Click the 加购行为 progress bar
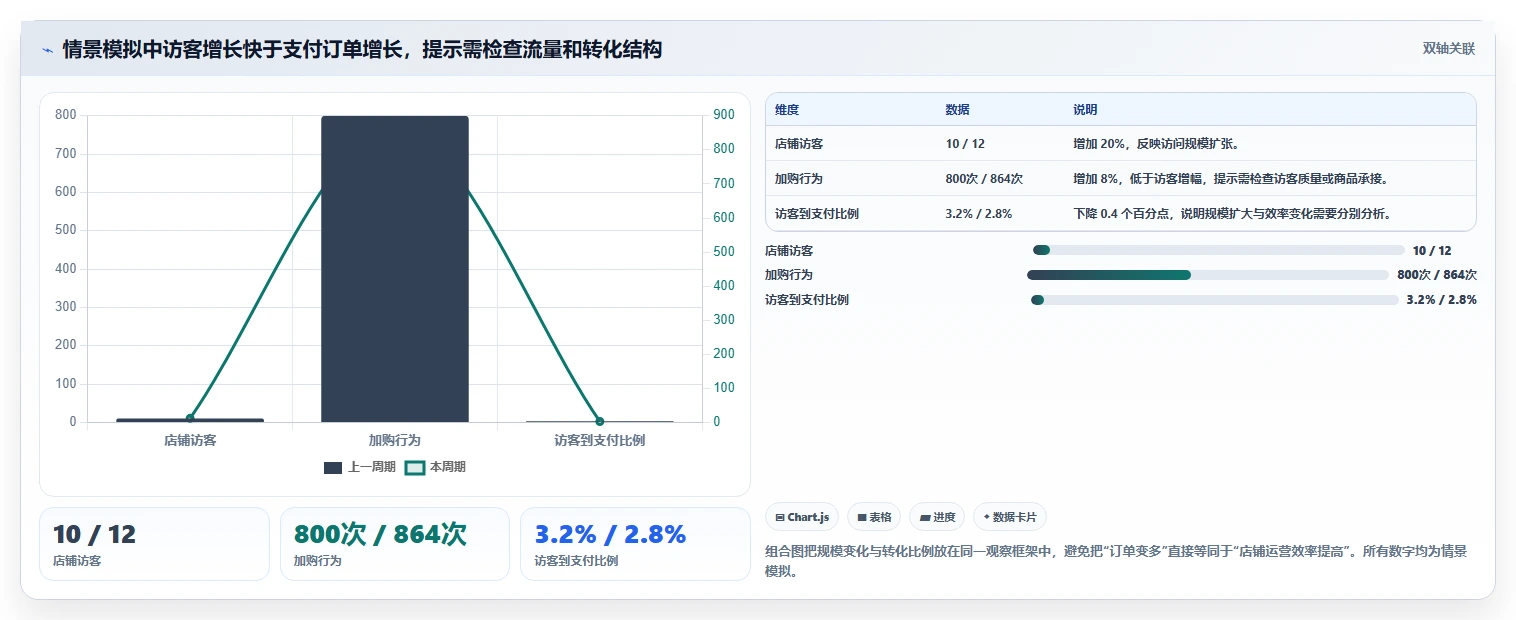This screenshot has height=620, width=1516. 1208,274
